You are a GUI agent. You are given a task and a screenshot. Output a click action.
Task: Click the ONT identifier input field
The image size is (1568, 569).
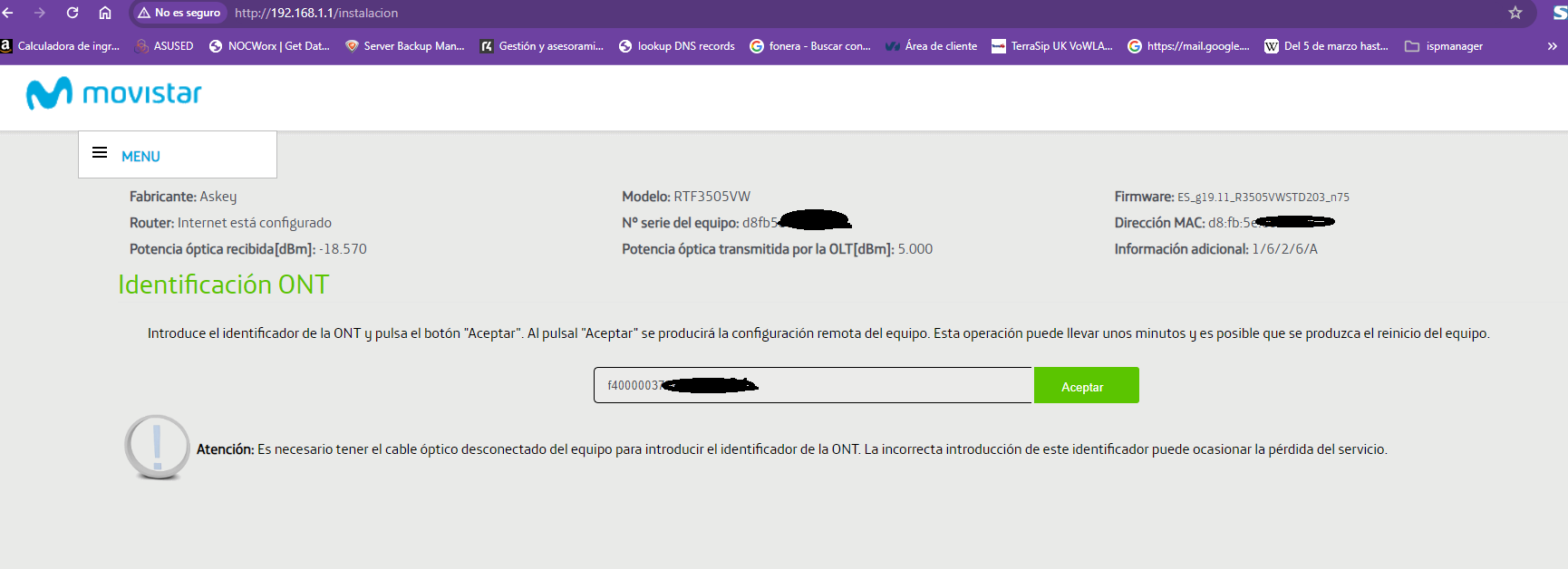tap(812, 385)
